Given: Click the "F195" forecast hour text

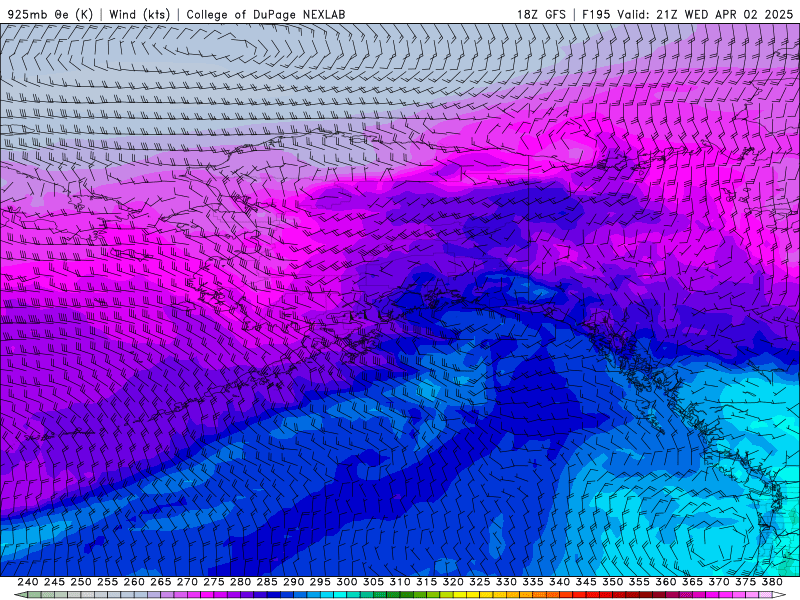Looking at the screenshot, I should click(596, 14).
